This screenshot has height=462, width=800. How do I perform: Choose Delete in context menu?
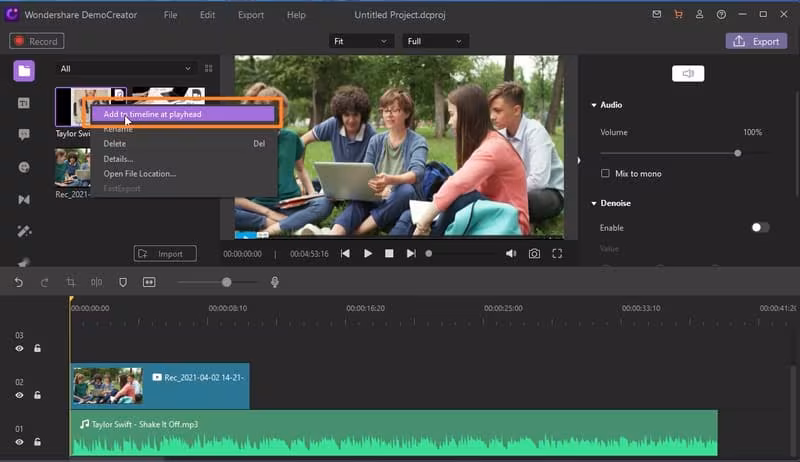point(184,144)
